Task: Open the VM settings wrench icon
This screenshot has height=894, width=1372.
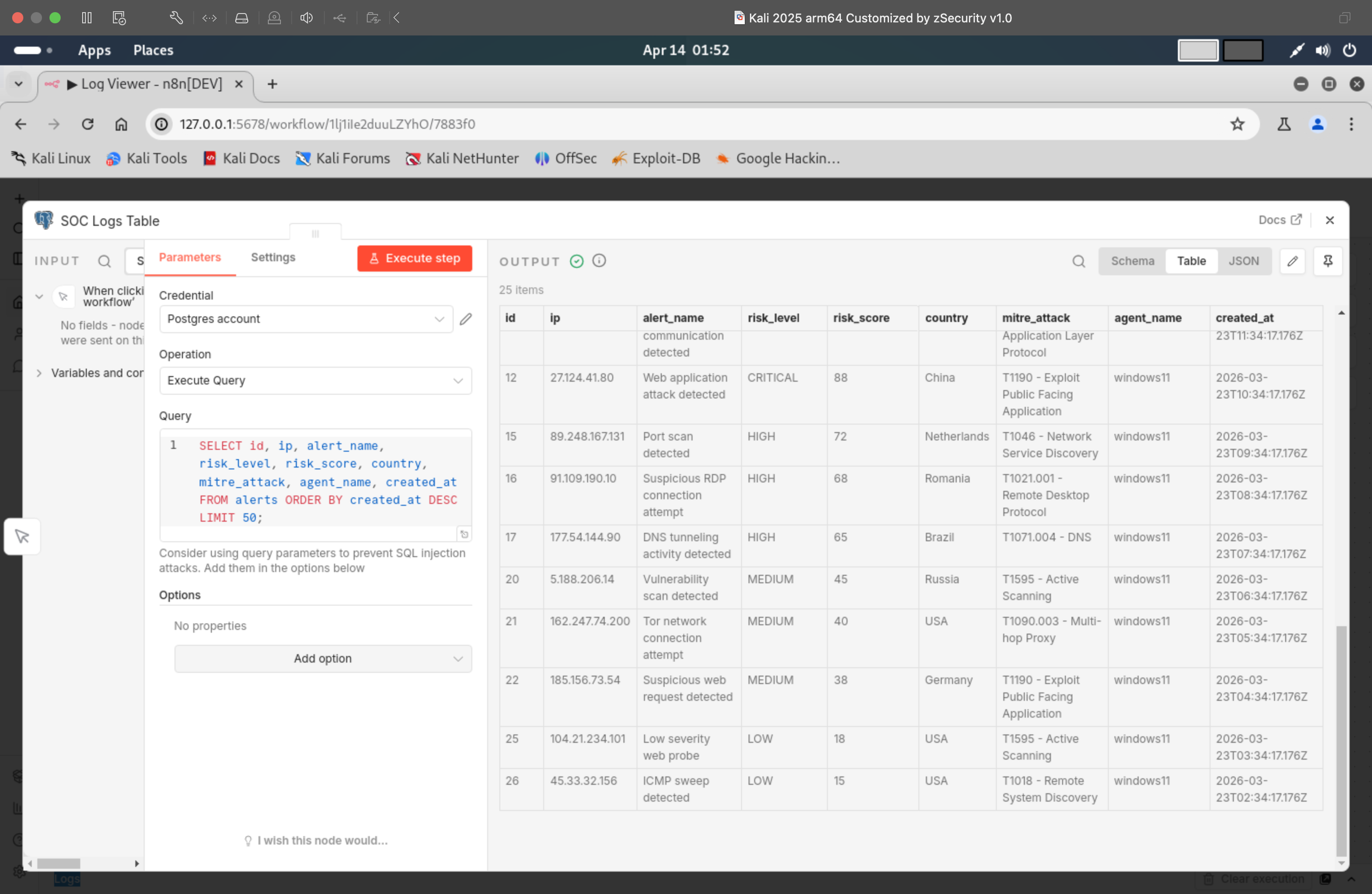Action: 176,18
